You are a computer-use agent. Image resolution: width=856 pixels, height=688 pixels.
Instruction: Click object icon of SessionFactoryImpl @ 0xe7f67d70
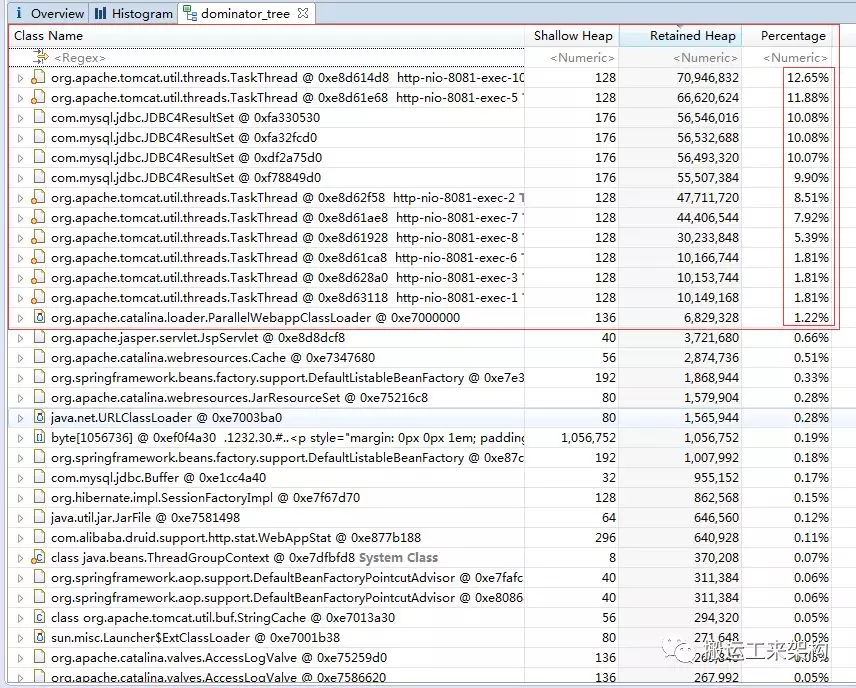pyautogui.click(x=39, y=497)
